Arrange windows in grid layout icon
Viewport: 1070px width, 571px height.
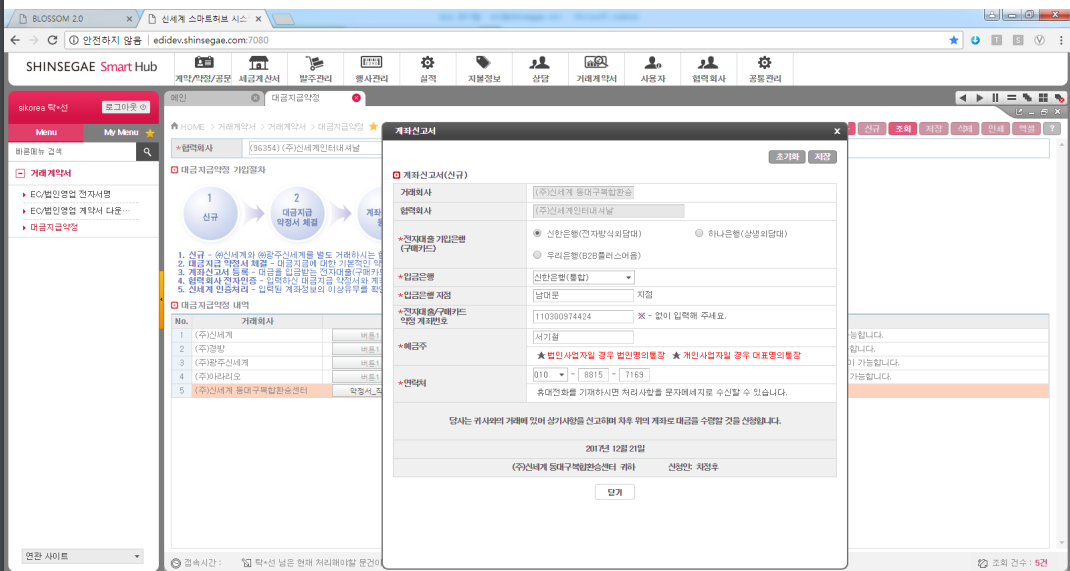pos(1043,98)
